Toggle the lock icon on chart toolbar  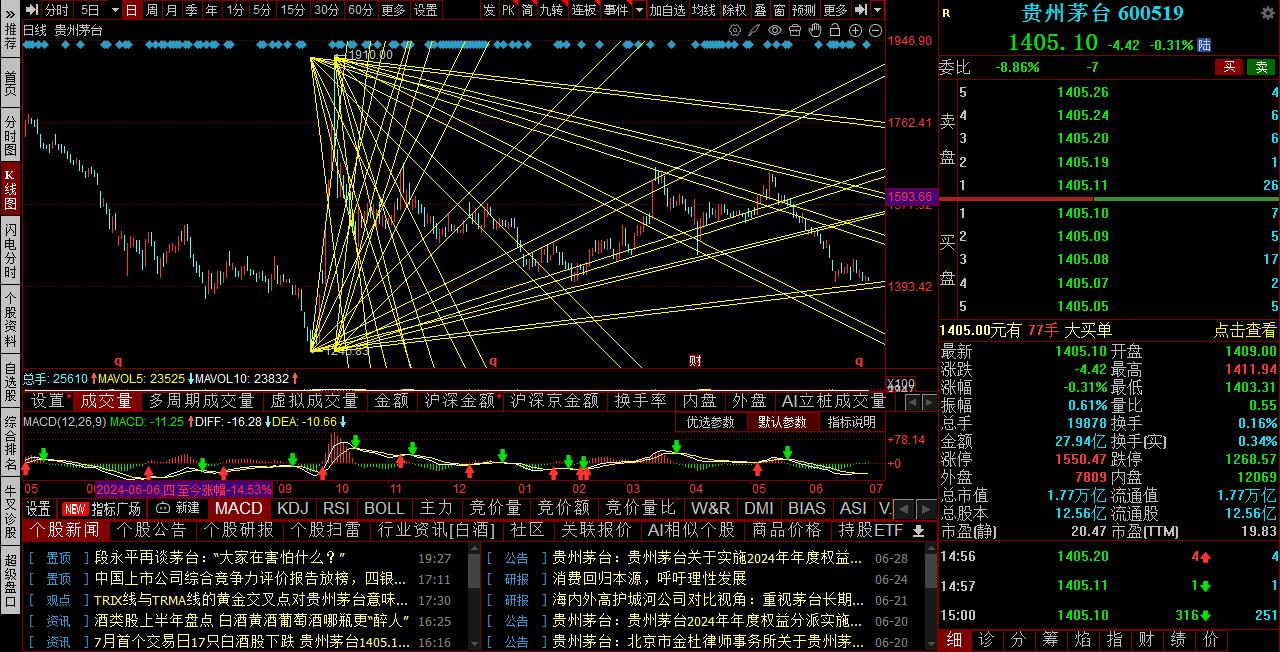835,30
